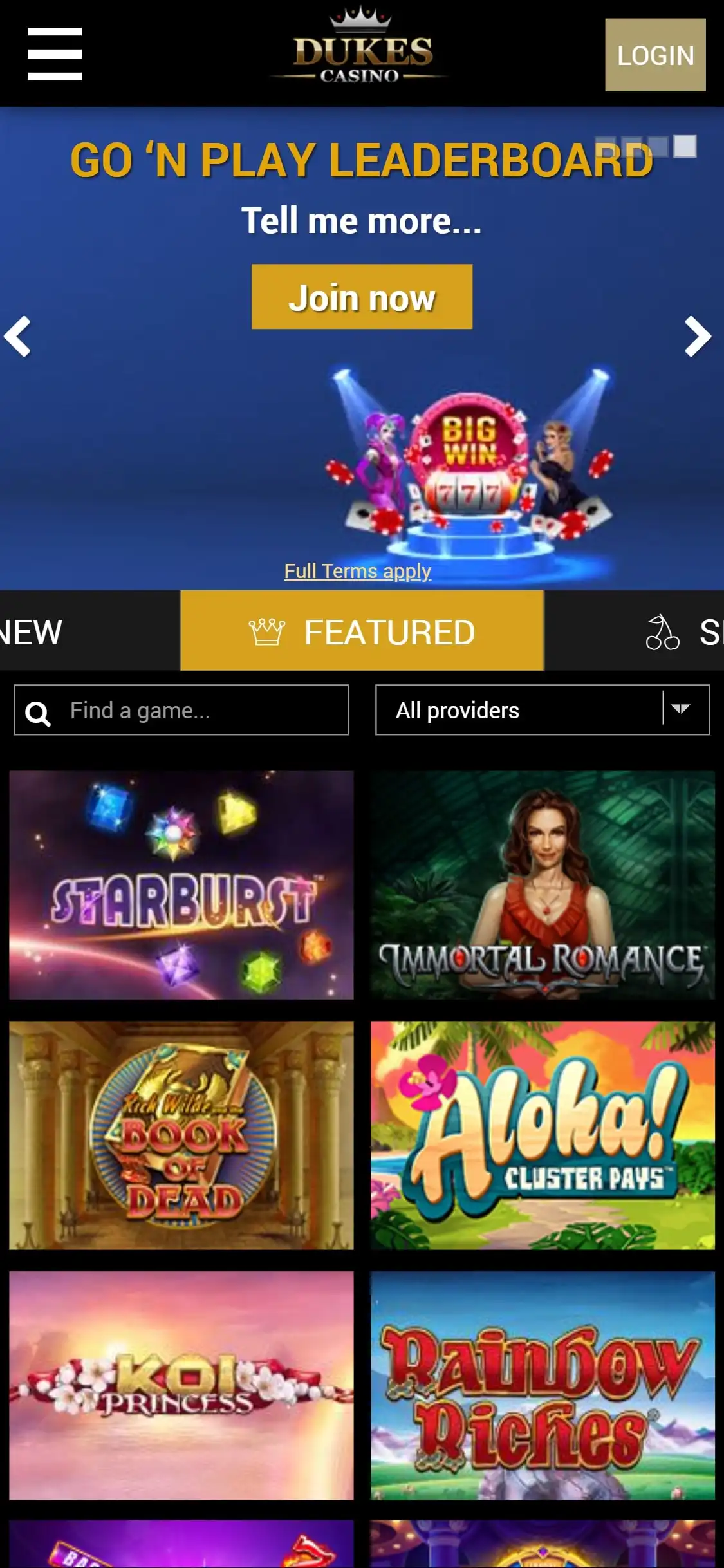Open the Starburst game thumbnail
The image size is (724, 1568).
coord(181,885)
